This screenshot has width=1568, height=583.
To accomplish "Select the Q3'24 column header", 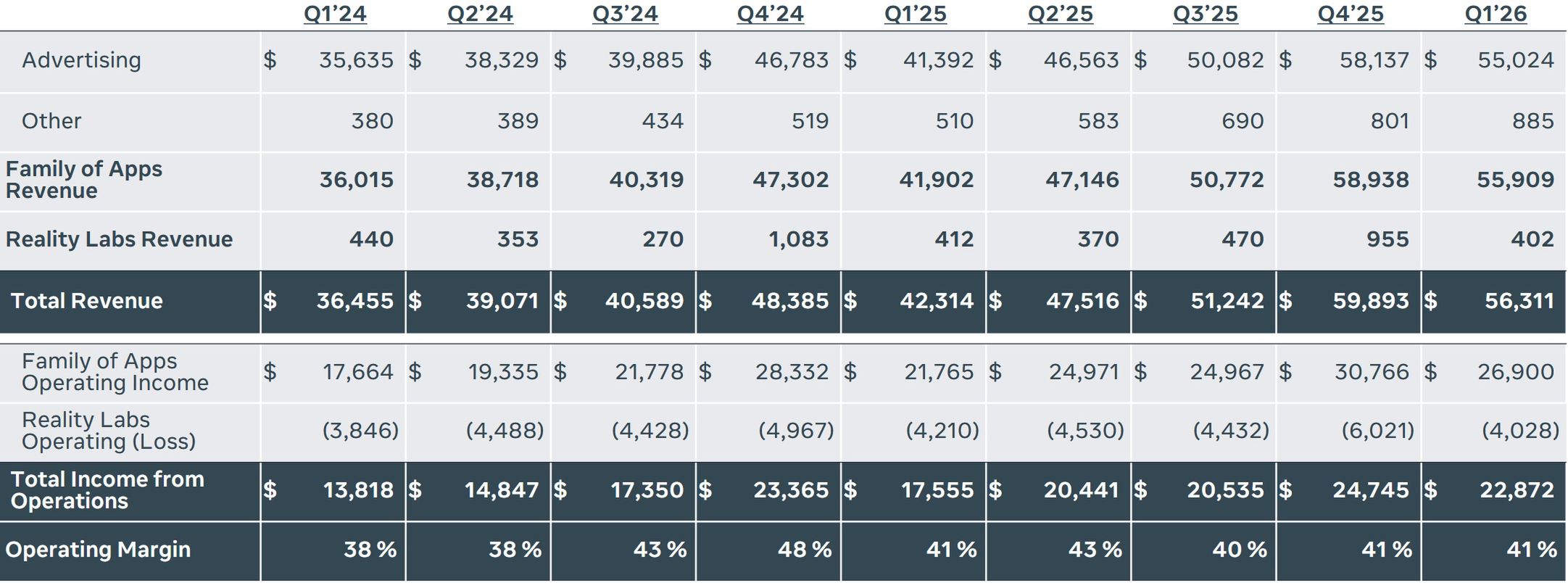I will [625, 14].
